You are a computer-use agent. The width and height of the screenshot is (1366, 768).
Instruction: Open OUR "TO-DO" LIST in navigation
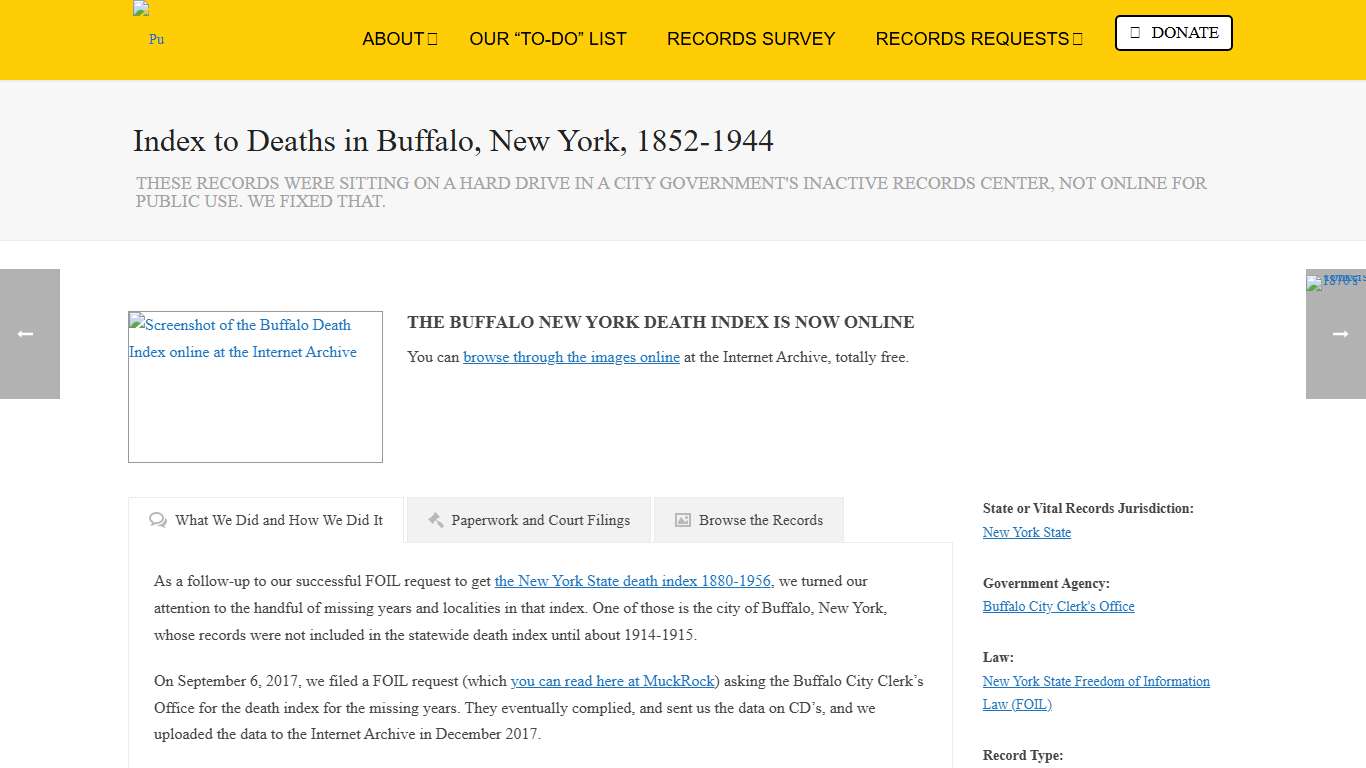pos(548,38)
